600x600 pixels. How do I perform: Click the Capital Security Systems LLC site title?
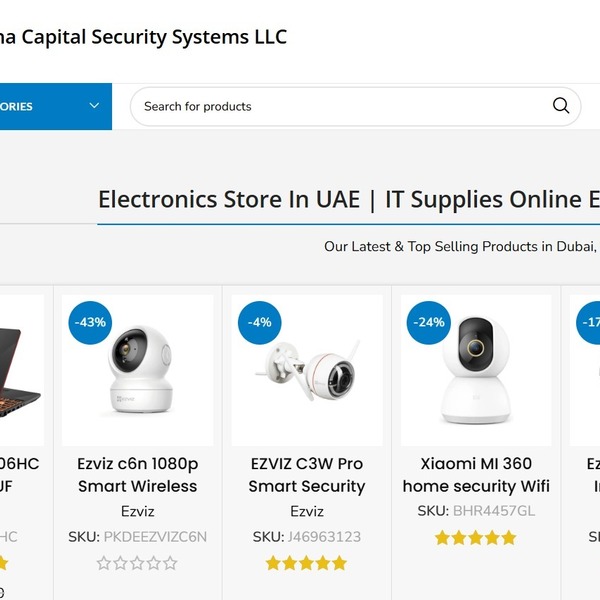(x=143, y=38)
